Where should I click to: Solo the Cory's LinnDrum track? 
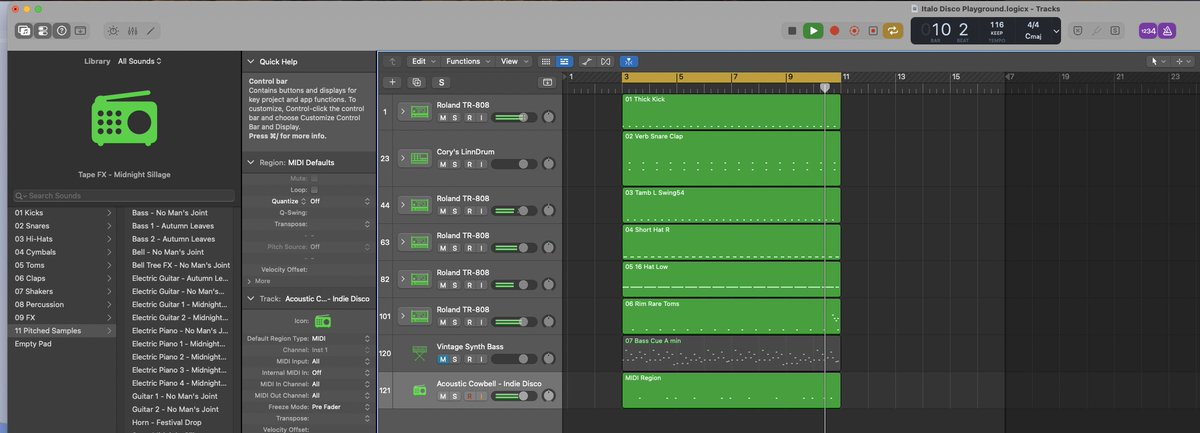(x=455, y=165)
